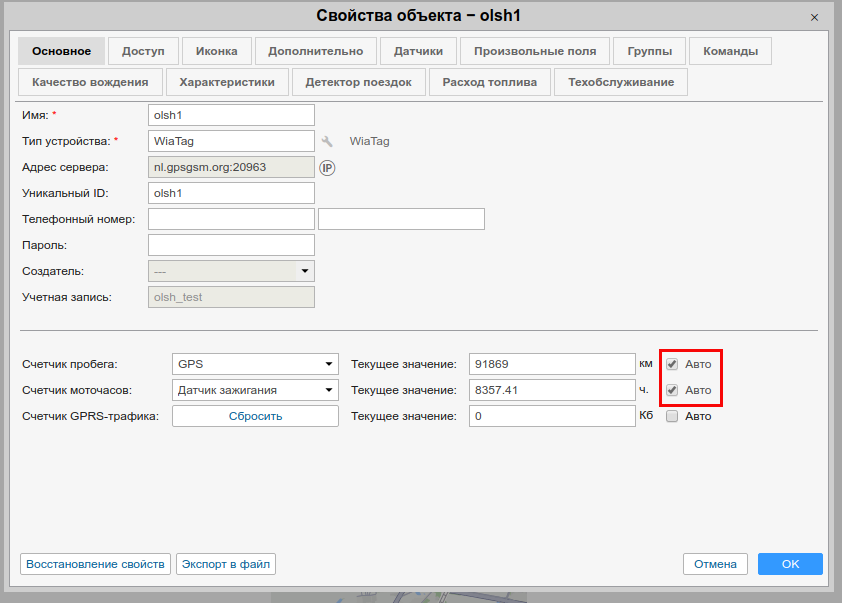Open the Создатель dropdown

tap(231, 271)
